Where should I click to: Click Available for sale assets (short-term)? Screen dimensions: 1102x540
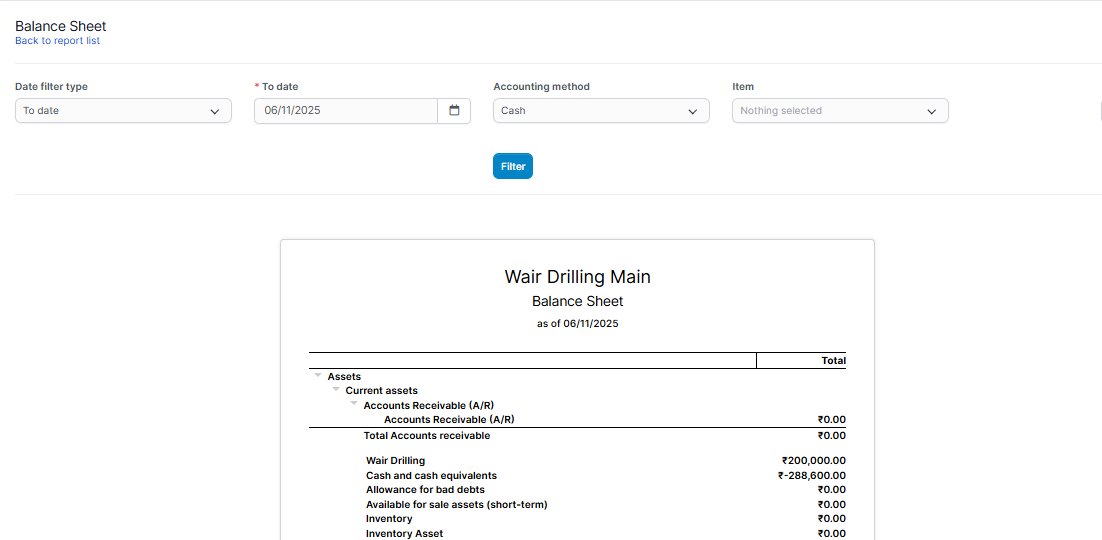[456, 505]
